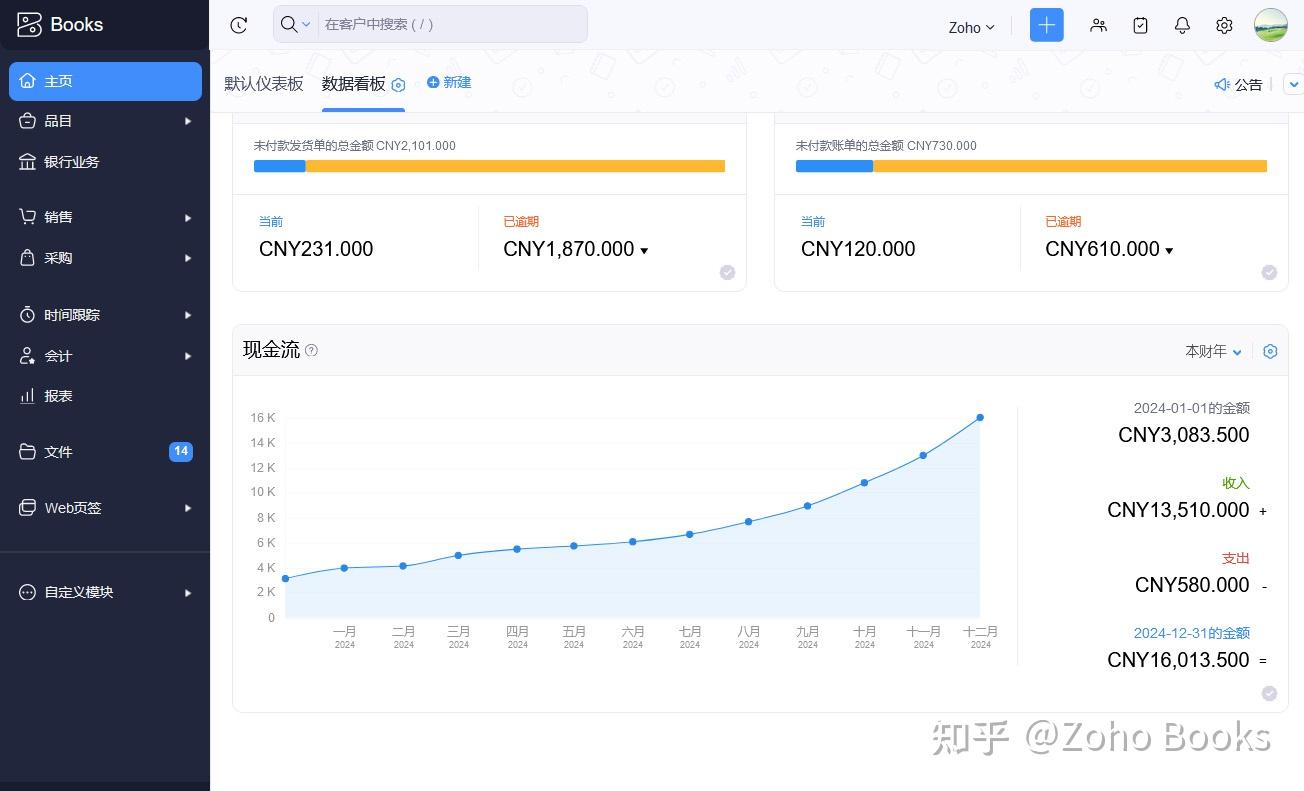This screenshot has height=791, width=1304.
Task: Switch to the 默认仪表板 tab
Action: point(264,84)
